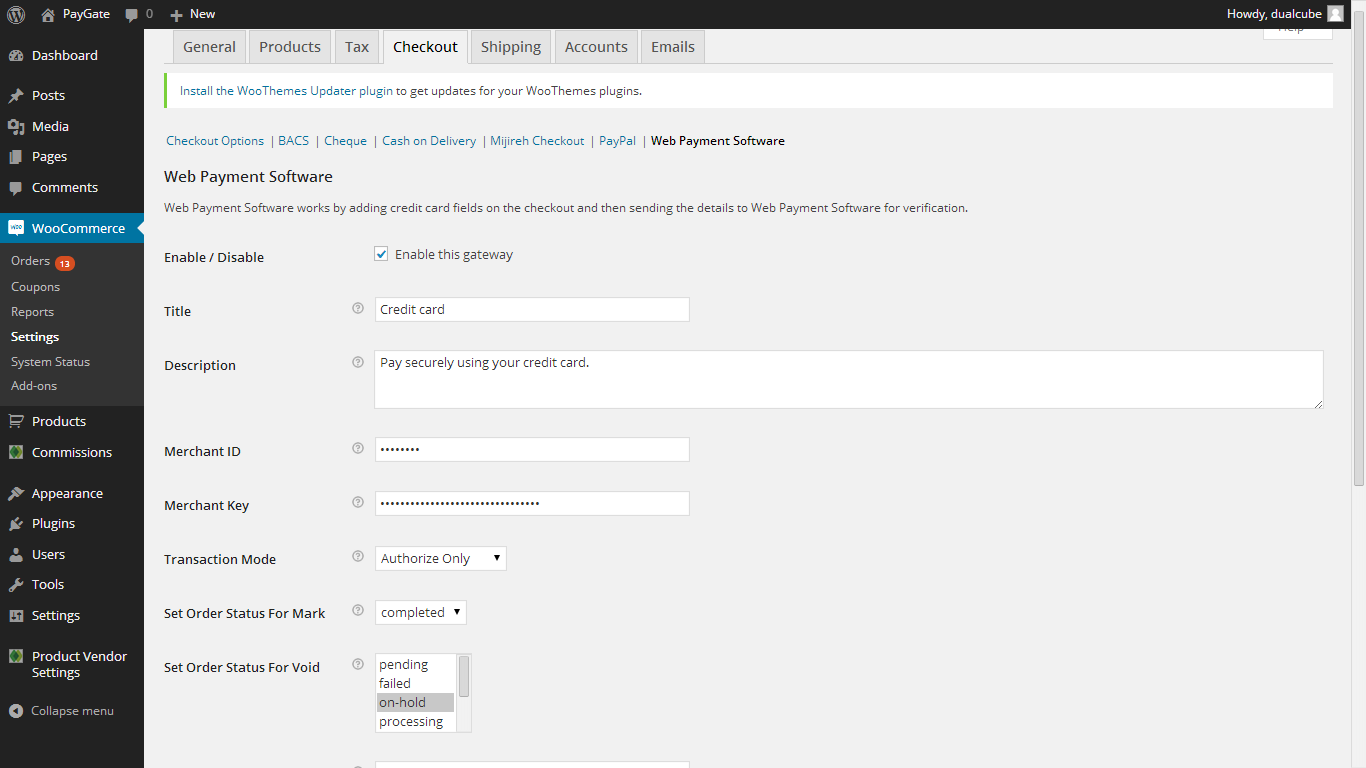The width and height of the screenshot is (1366, 768).
Task: Click the Product Vendor Settings icon
Action: [16, 657]
